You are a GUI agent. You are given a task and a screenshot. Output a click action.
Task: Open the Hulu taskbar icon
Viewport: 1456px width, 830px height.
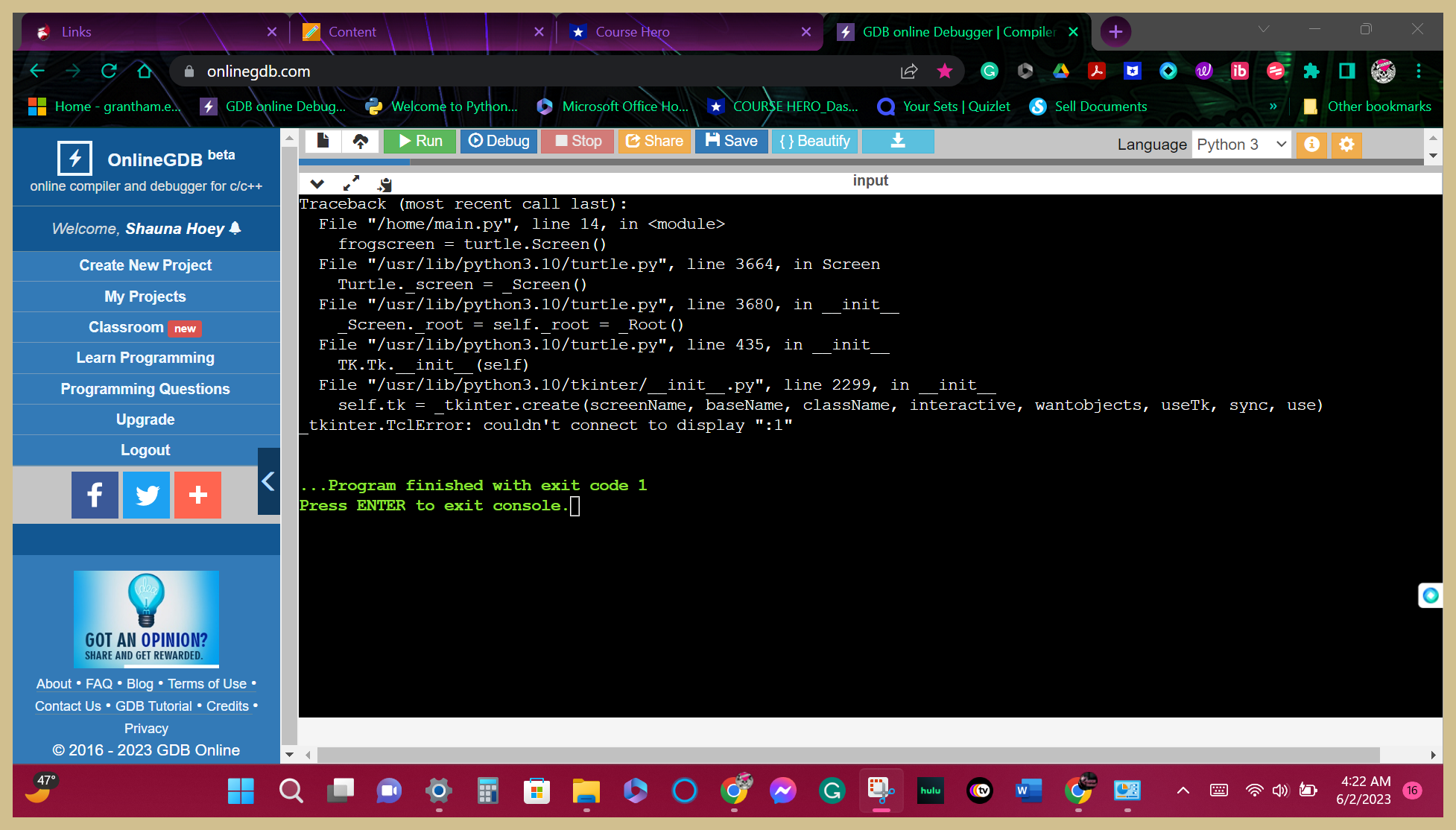pyautogui.click(x=931, y=791)
